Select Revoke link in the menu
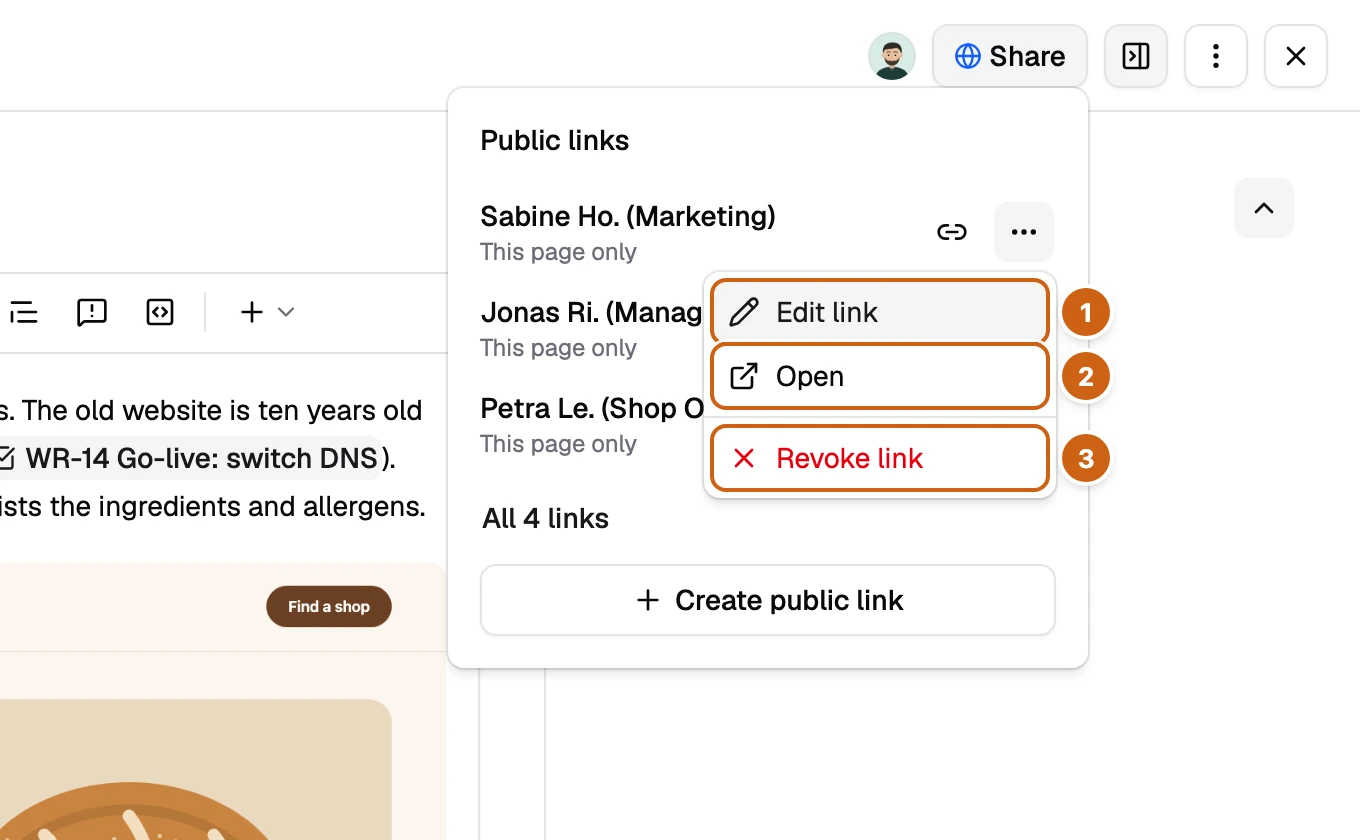 tap(880, 458)
